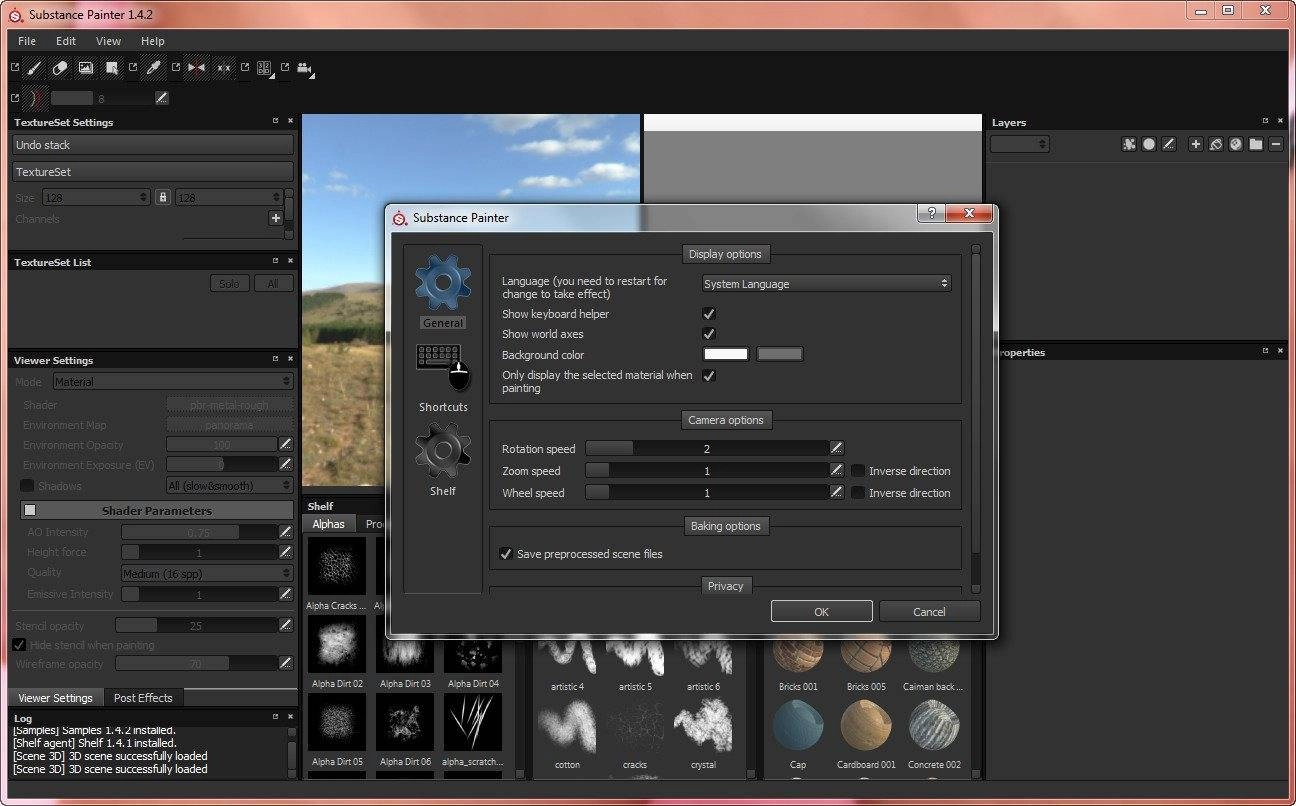Select the Geometry selection tool

[x=112, y=68]
